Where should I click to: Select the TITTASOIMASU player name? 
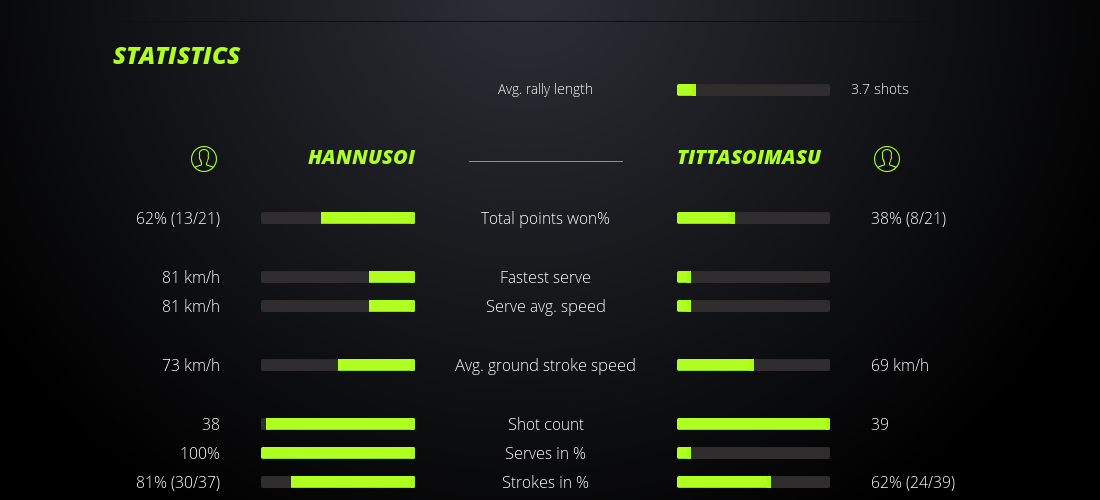[749, 157]
